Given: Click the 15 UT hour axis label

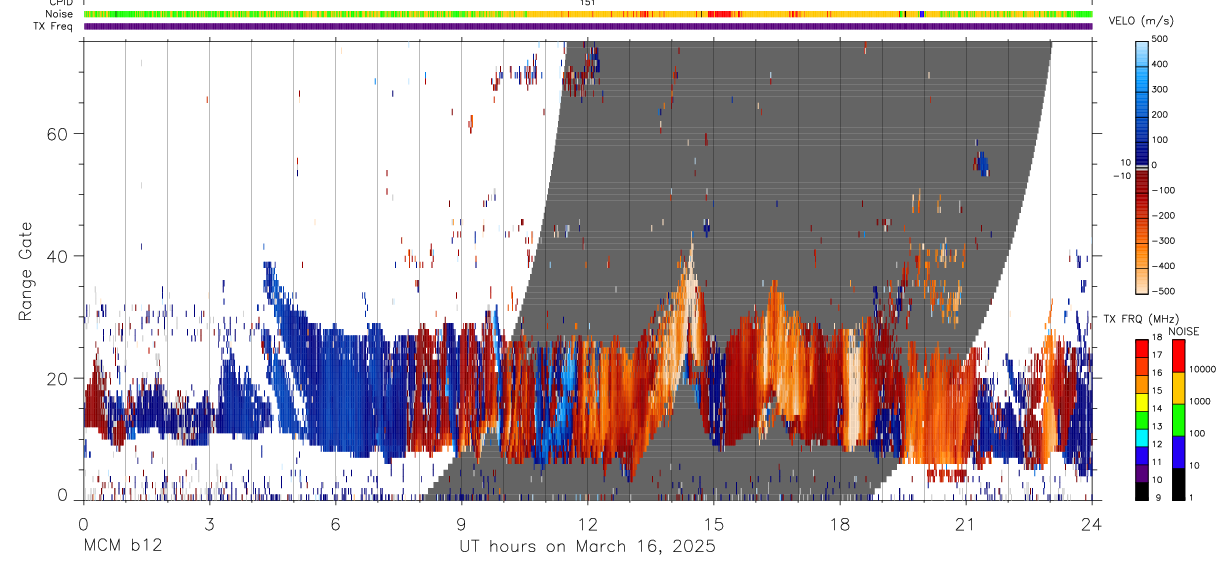Looking at the screenshot, I should 714,523.
